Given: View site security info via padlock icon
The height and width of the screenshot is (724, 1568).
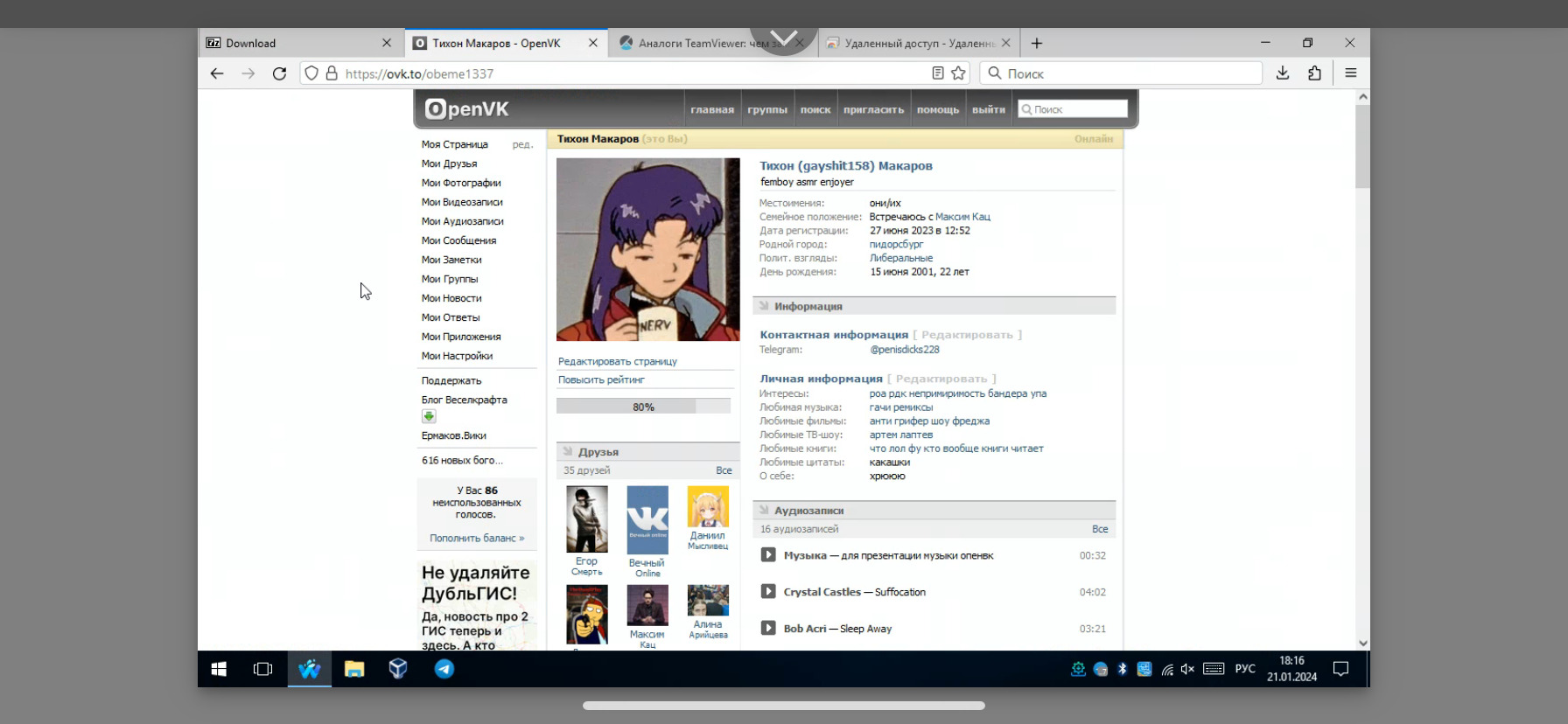Looking at the screenshot, I should click(x=332, y=73).
